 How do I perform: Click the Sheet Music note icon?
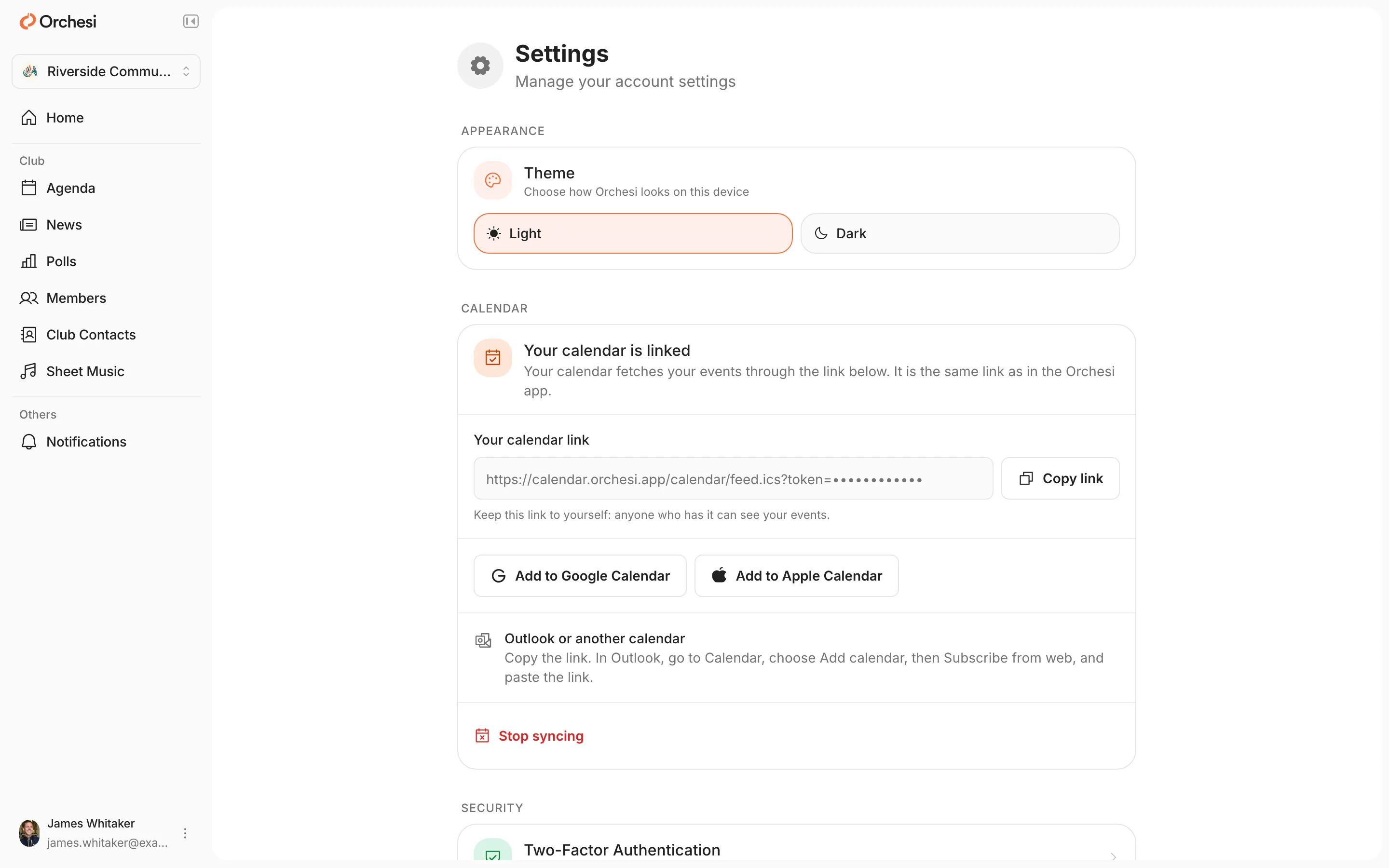pos(29,371)
